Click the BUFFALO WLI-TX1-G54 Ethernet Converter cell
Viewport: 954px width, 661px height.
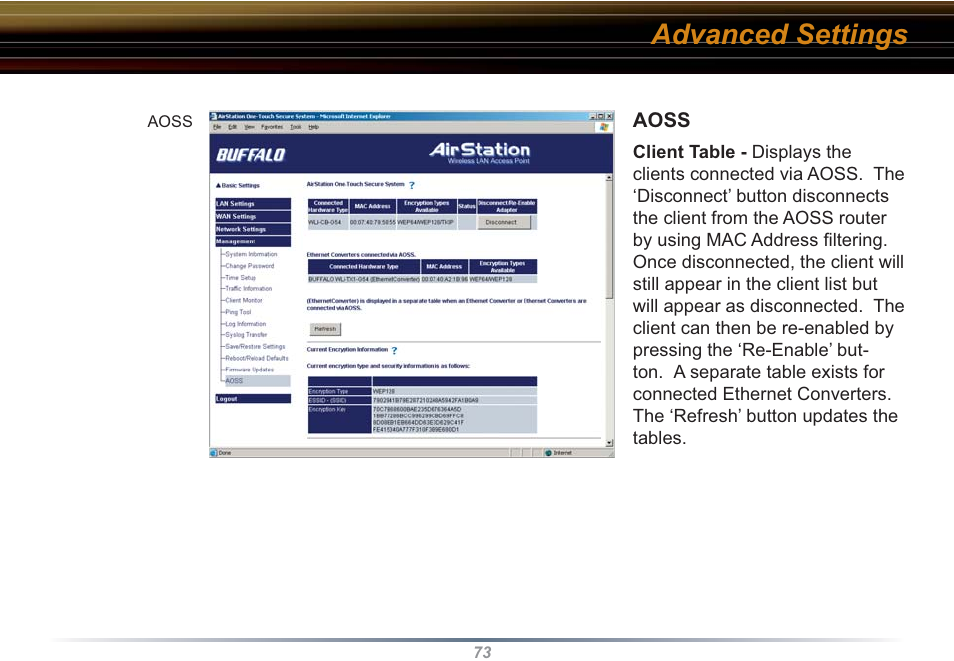pyautogui.click(x=364, y=279)
